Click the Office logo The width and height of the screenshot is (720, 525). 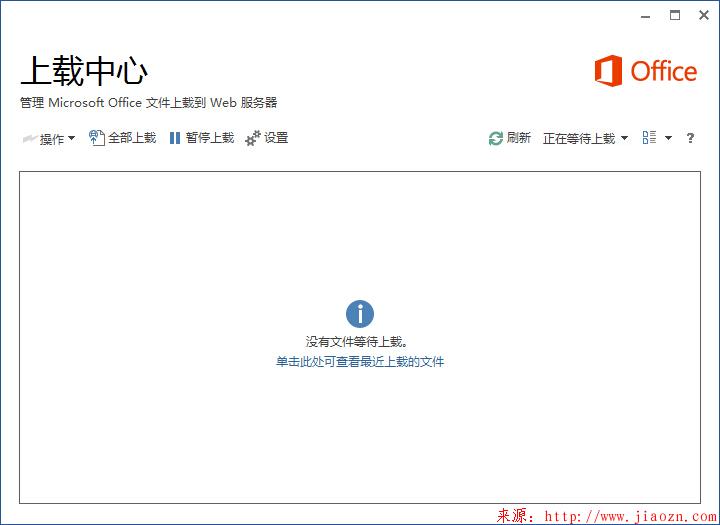[x=646, y=71]
